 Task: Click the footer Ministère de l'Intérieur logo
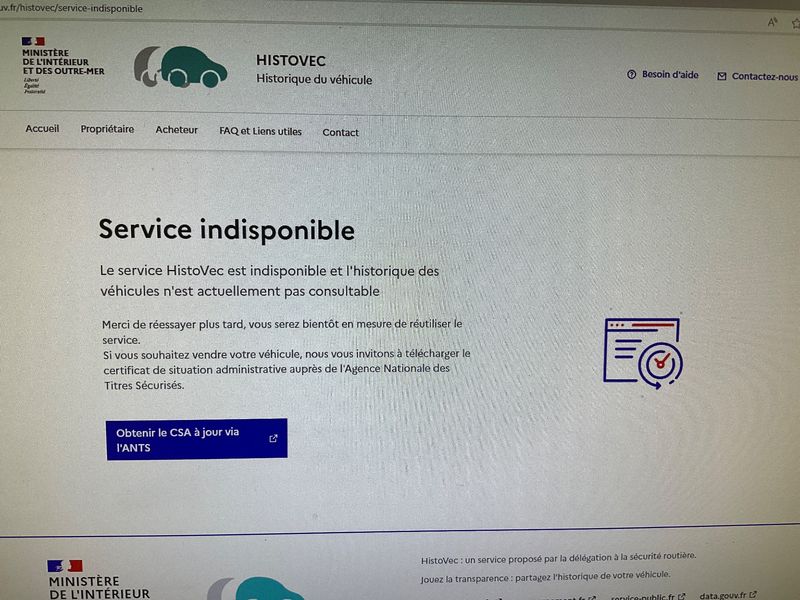tap(98, 580)
